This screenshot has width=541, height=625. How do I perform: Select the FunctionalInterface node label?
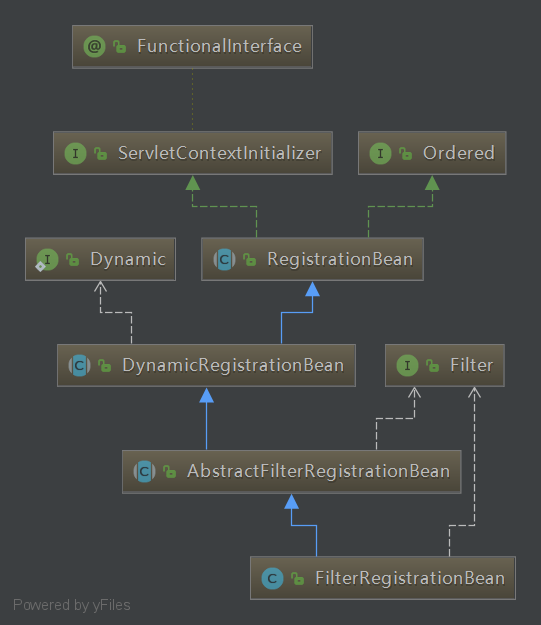tap(219, 46)
